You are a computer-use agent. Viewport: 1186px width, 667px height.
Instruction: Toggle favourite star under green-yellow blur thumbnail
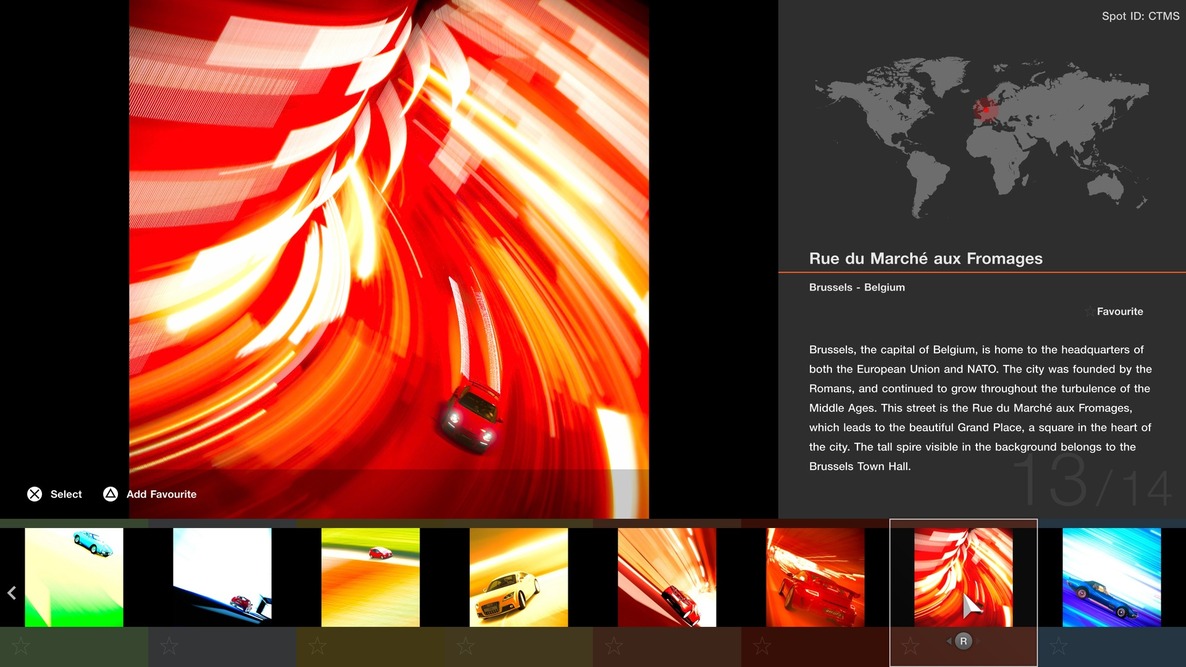pyautogui.click(x=317, y=646)
